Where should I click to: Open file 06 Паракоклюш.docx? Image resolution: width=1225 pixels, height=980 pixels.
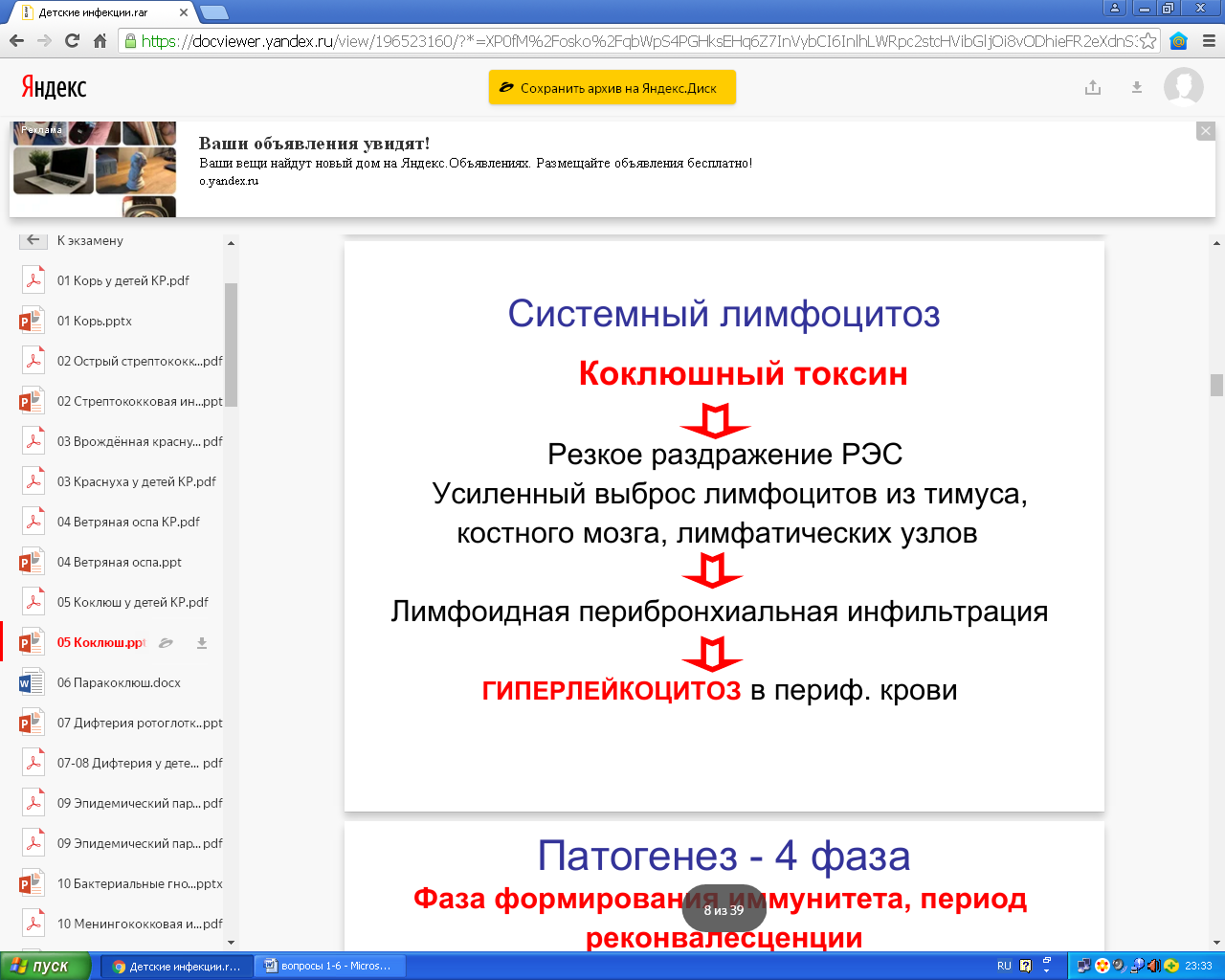click(x=119, y=682)
